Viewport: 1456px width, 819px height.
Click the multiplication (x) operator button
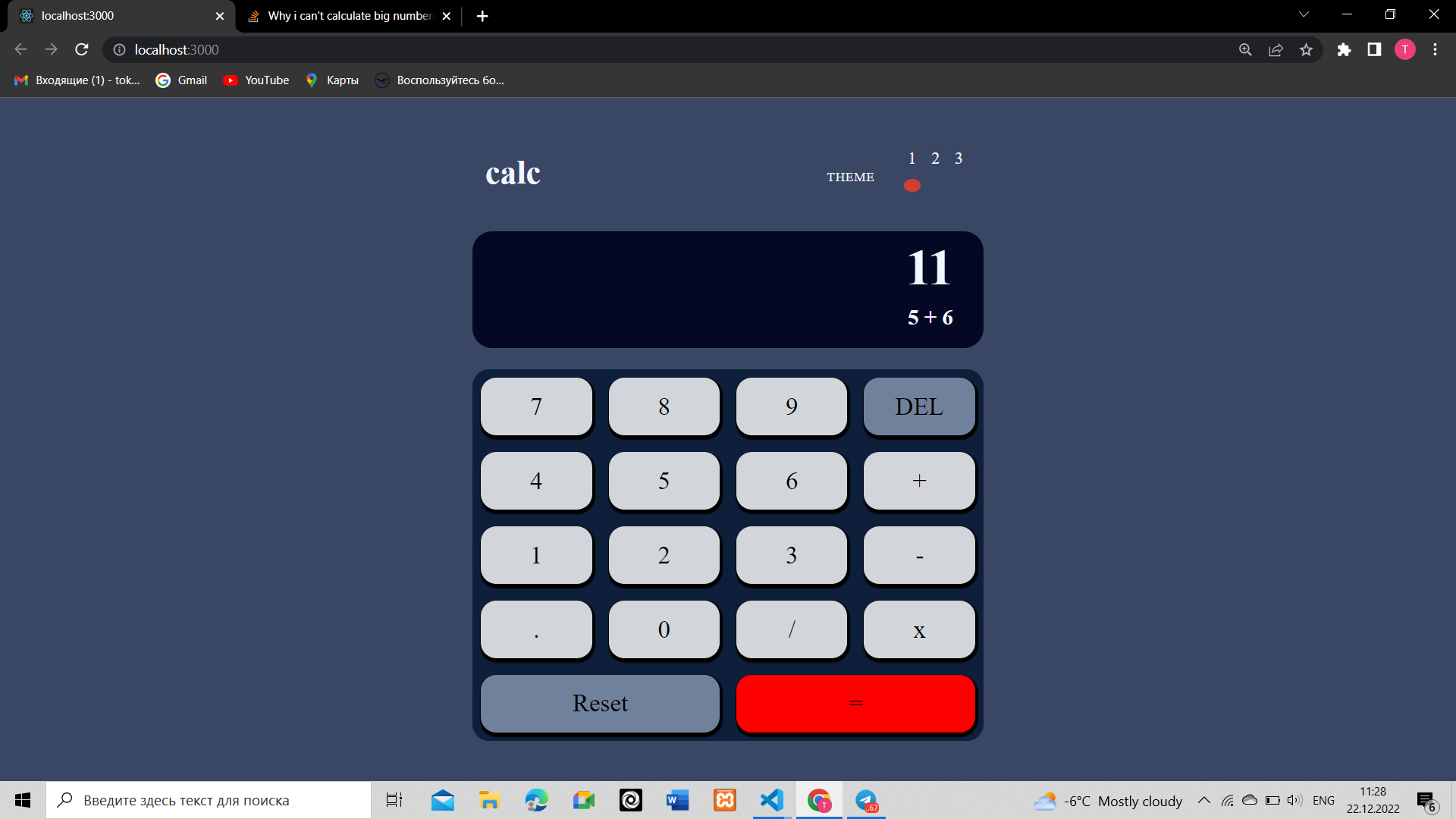coord(919,629)
